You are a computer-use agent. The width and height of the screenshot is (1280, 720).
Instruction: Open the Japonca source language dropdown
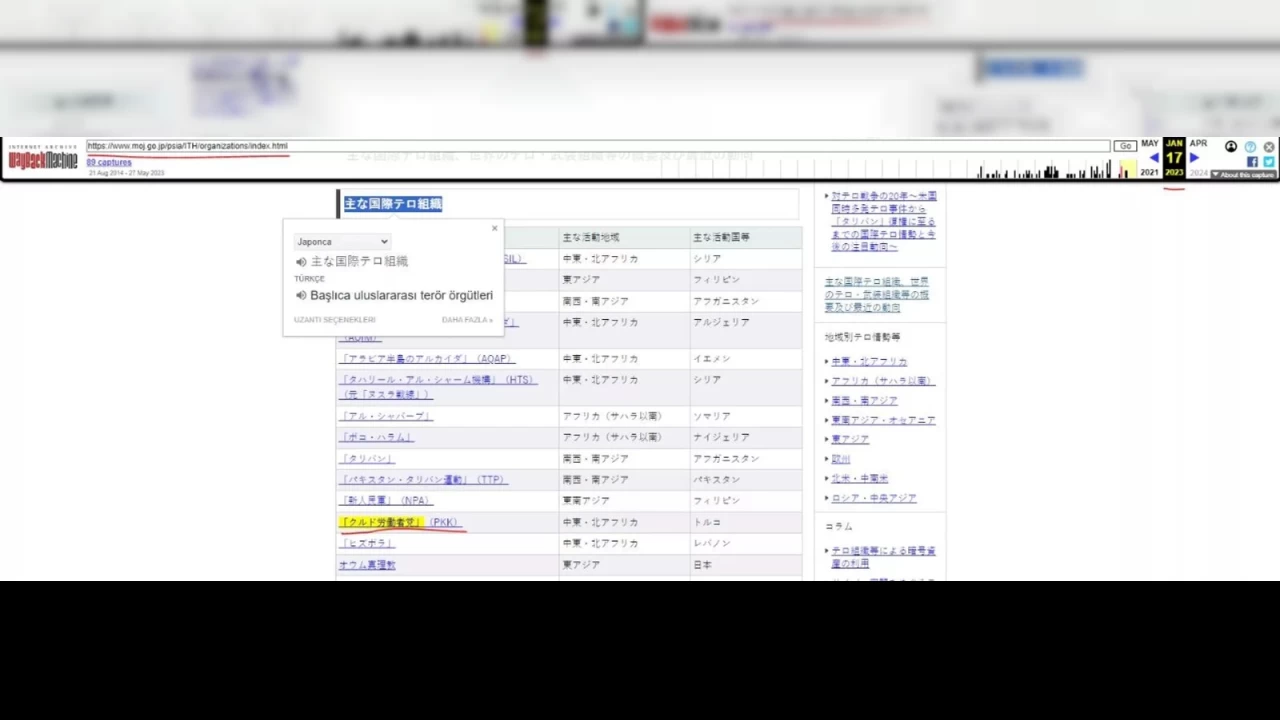coord(342,242)
